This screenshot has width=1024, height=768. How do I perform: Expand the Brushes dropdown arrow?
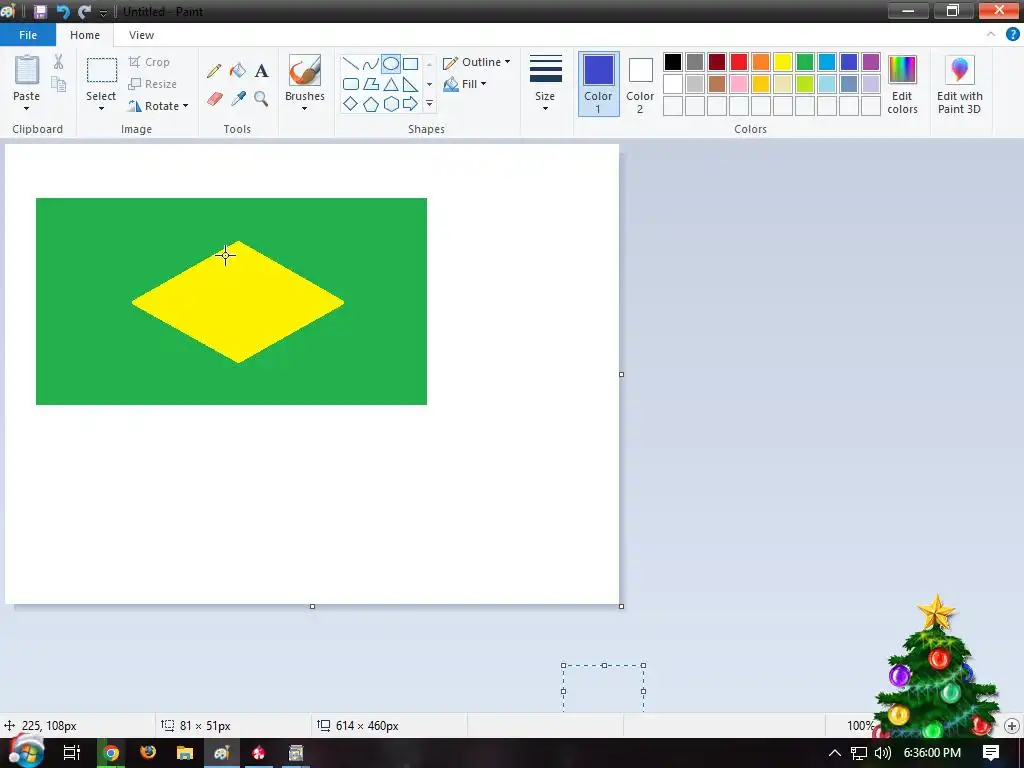(304, 108)
